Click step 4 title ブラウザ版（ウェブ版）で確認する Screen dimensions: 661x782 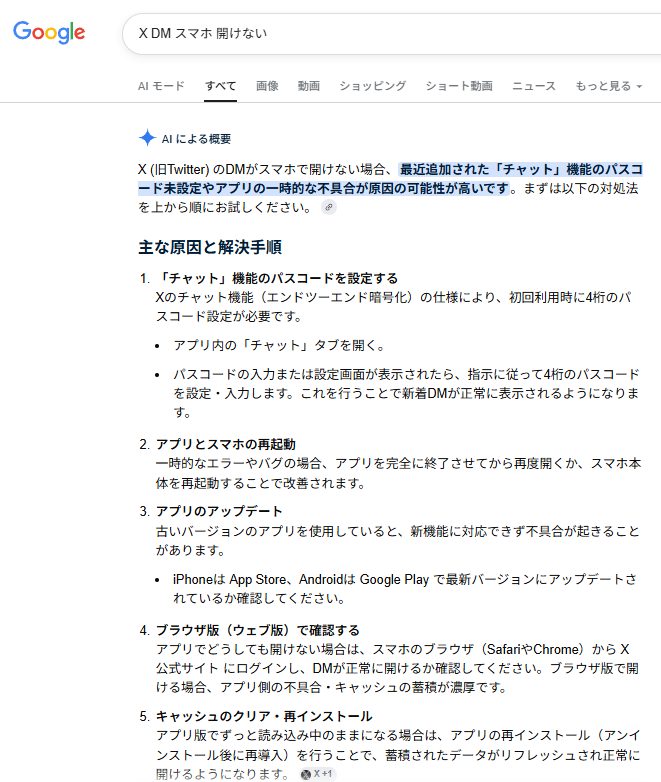(257, 630)
